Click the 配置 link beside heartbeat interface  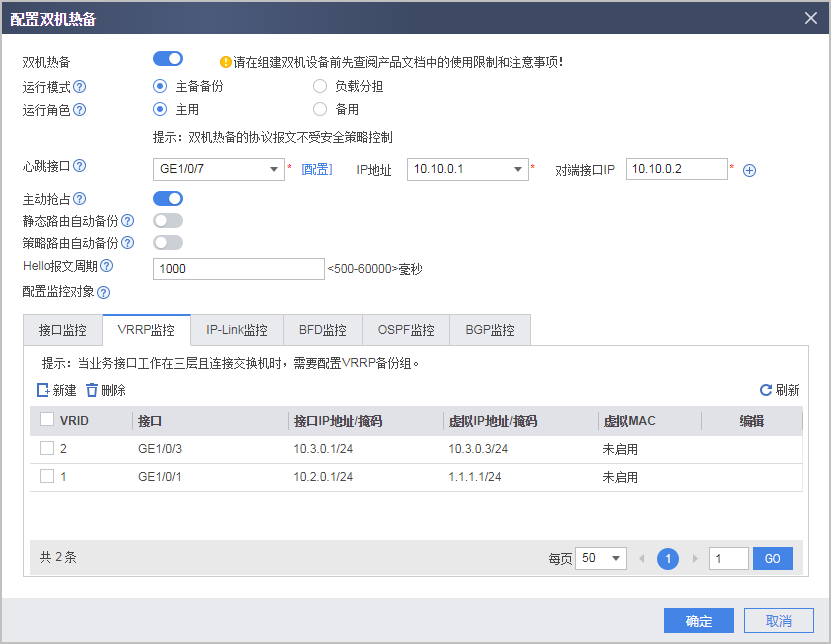tap(316, 169)
